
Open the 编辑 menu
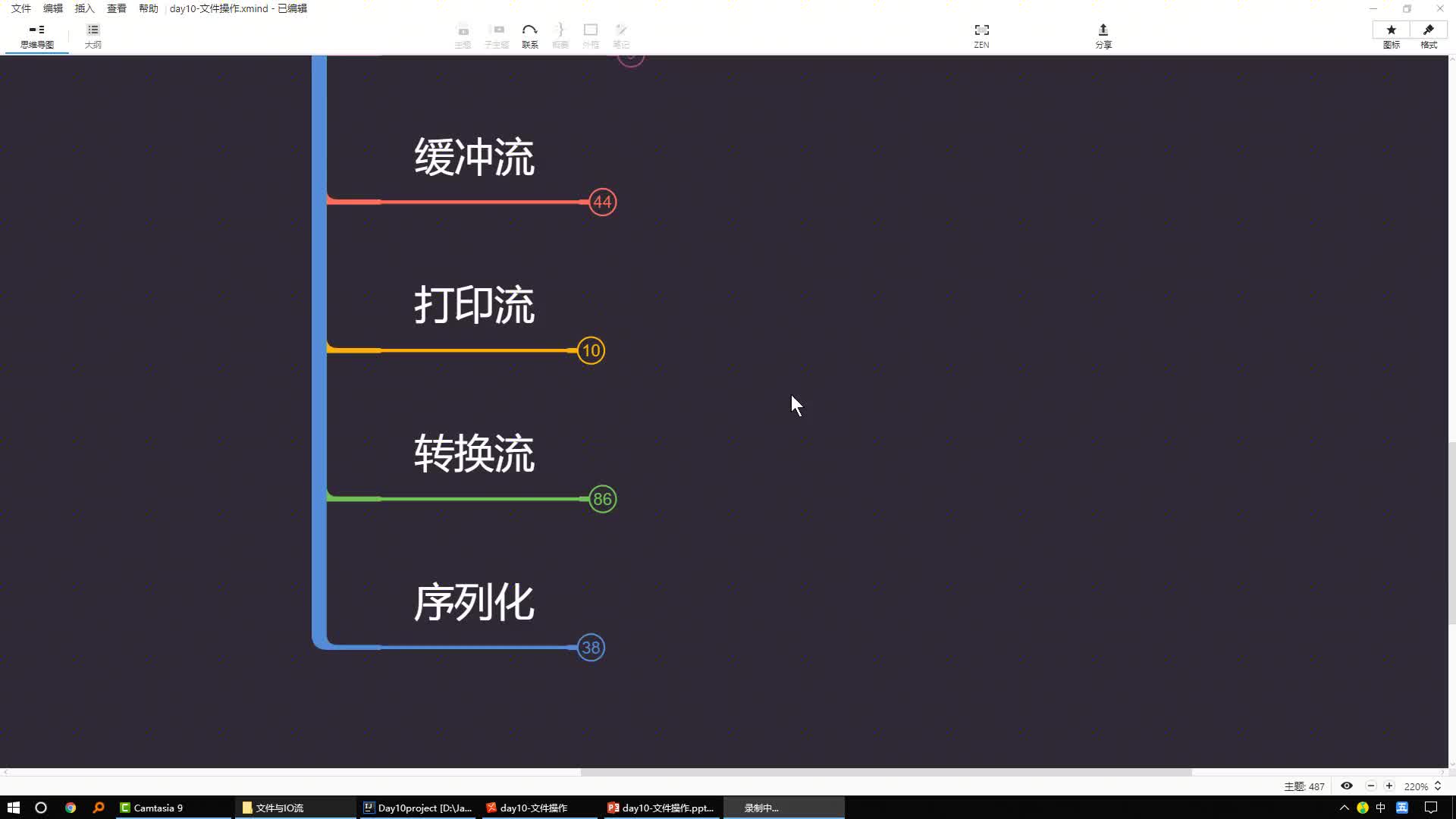pyautogui.click(x=53, y=8)
